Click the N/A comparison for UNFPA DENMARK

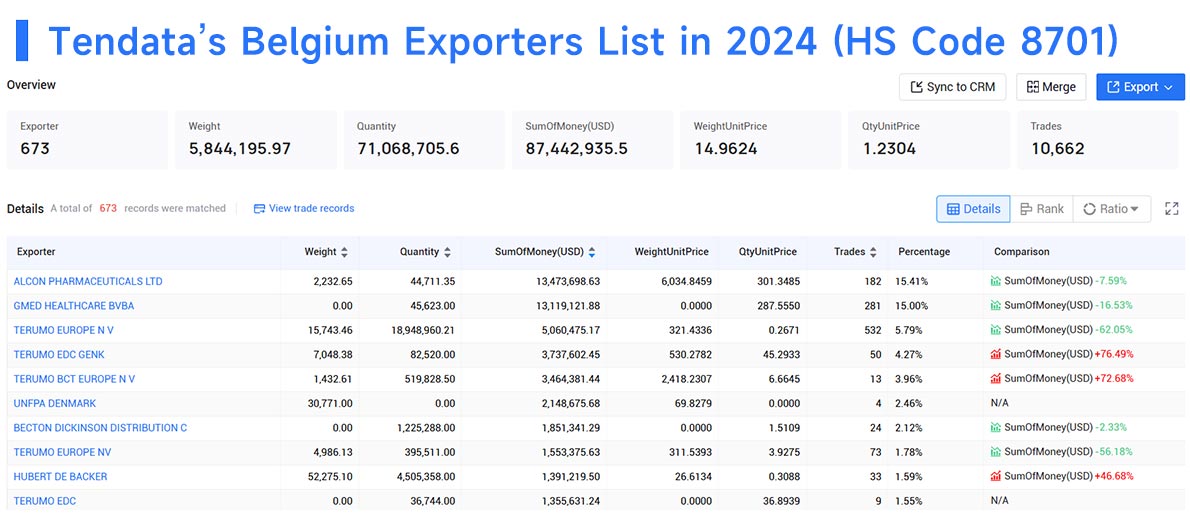coord(1000,404)
